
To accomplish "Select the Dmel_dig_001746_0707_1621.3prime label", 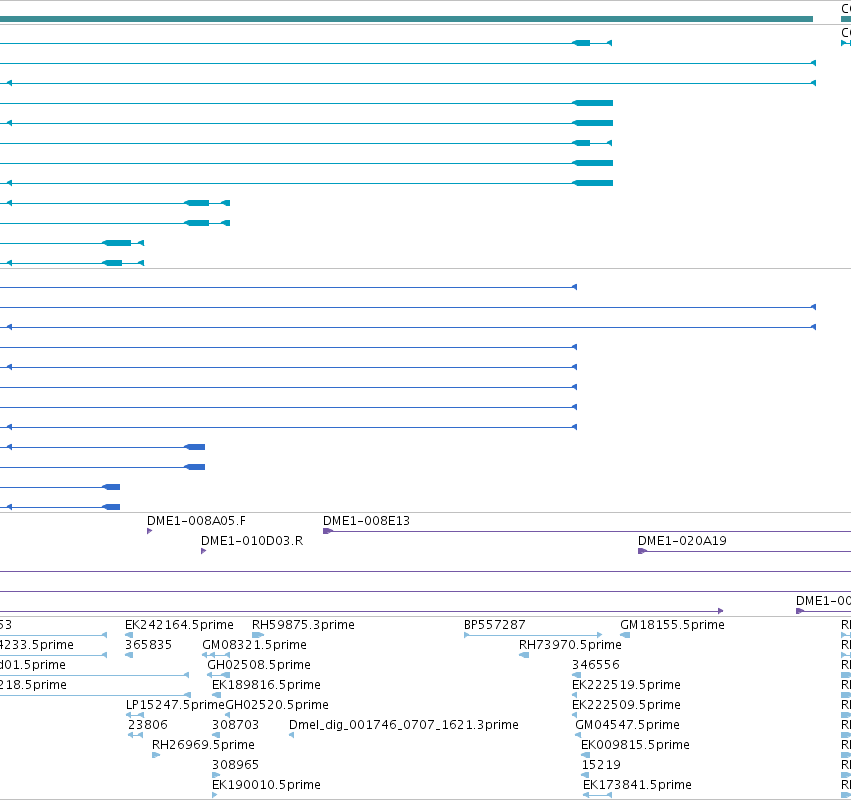I will [x=403, y=725].
